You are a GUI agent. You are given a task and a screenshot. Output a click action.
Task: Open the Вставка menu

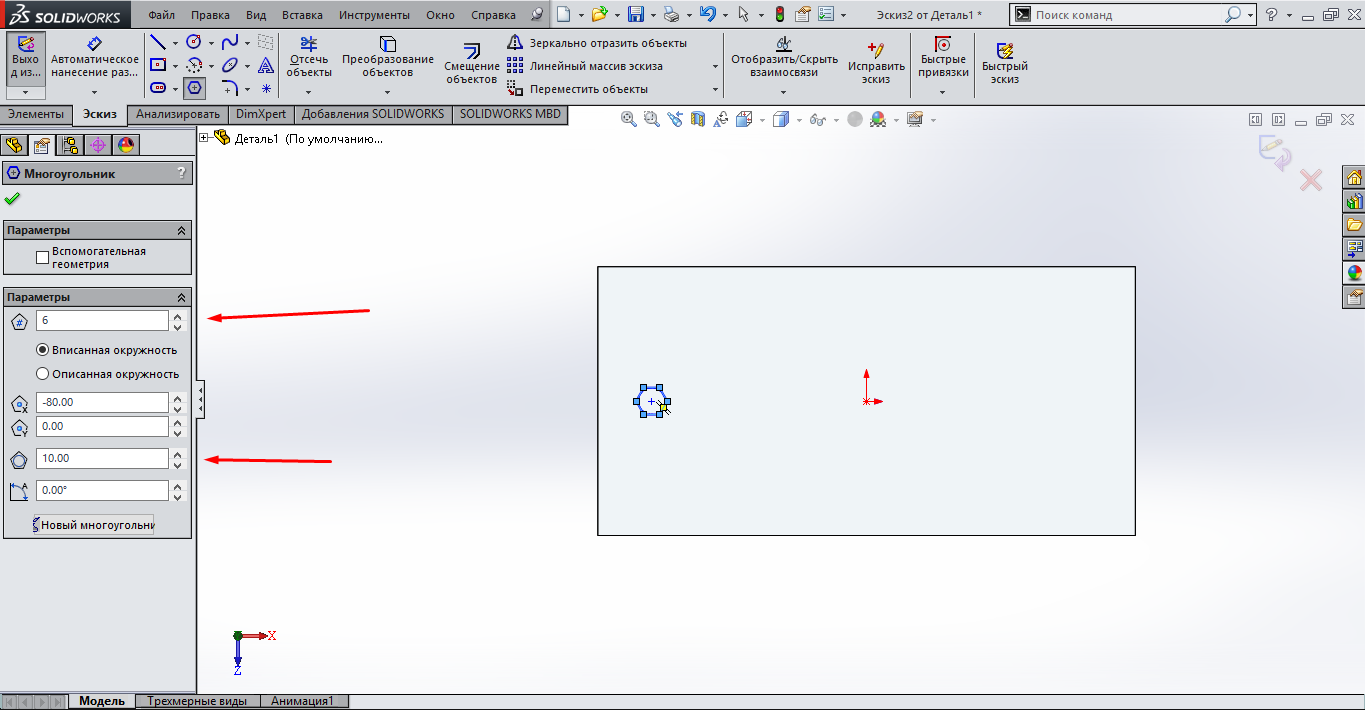pos(302,15)
